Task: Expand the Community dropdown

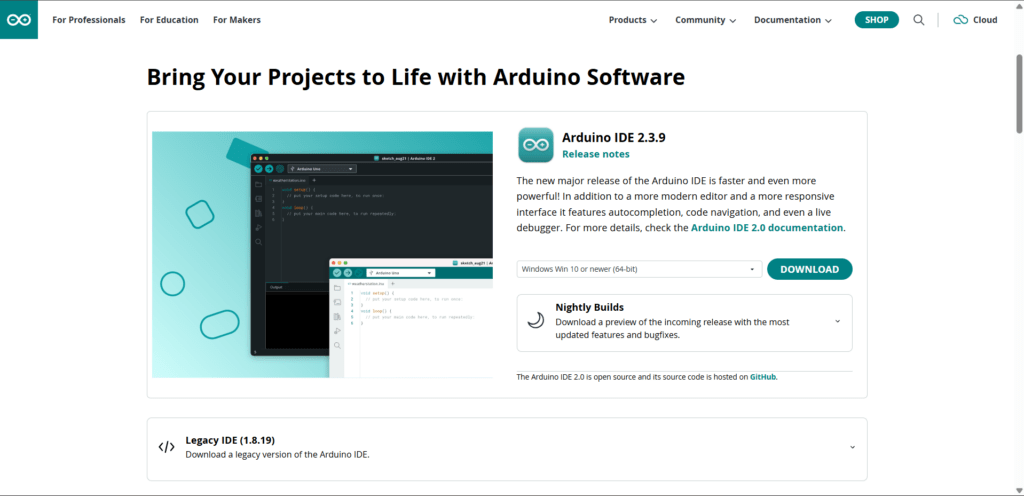Action: (x=706, y=20)
